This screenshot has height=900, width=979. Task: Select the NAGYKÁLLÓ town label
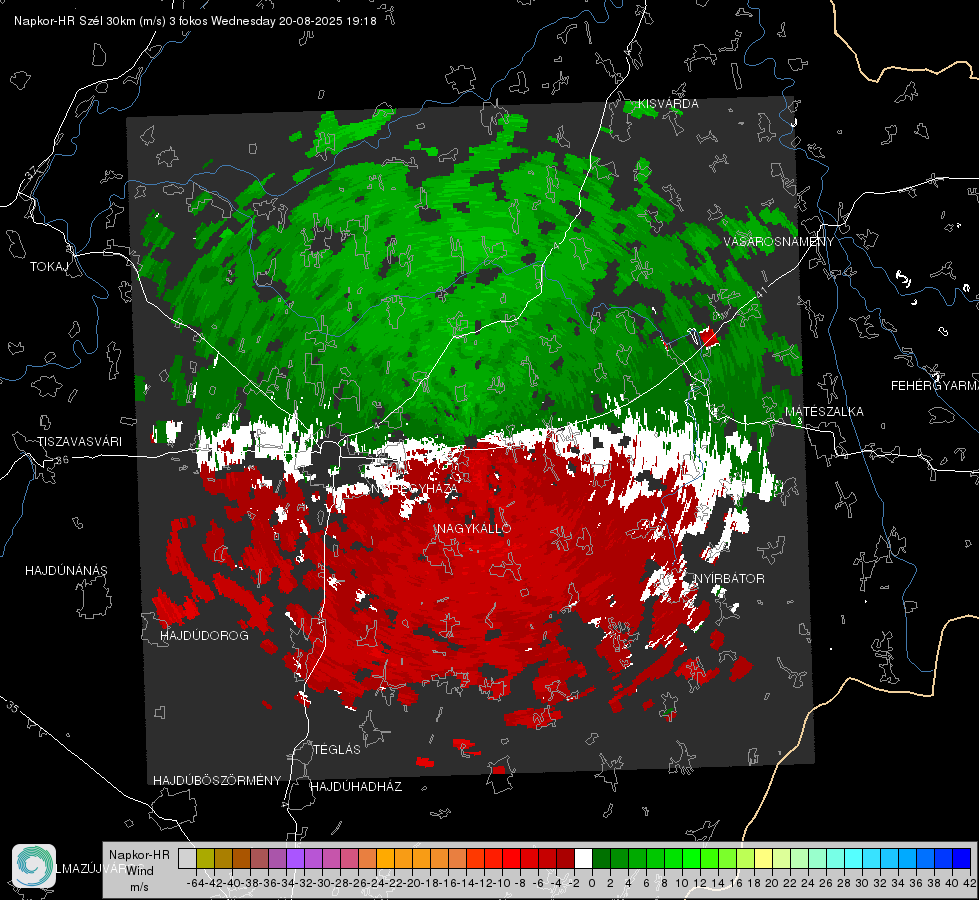click(x=474, y=528)
